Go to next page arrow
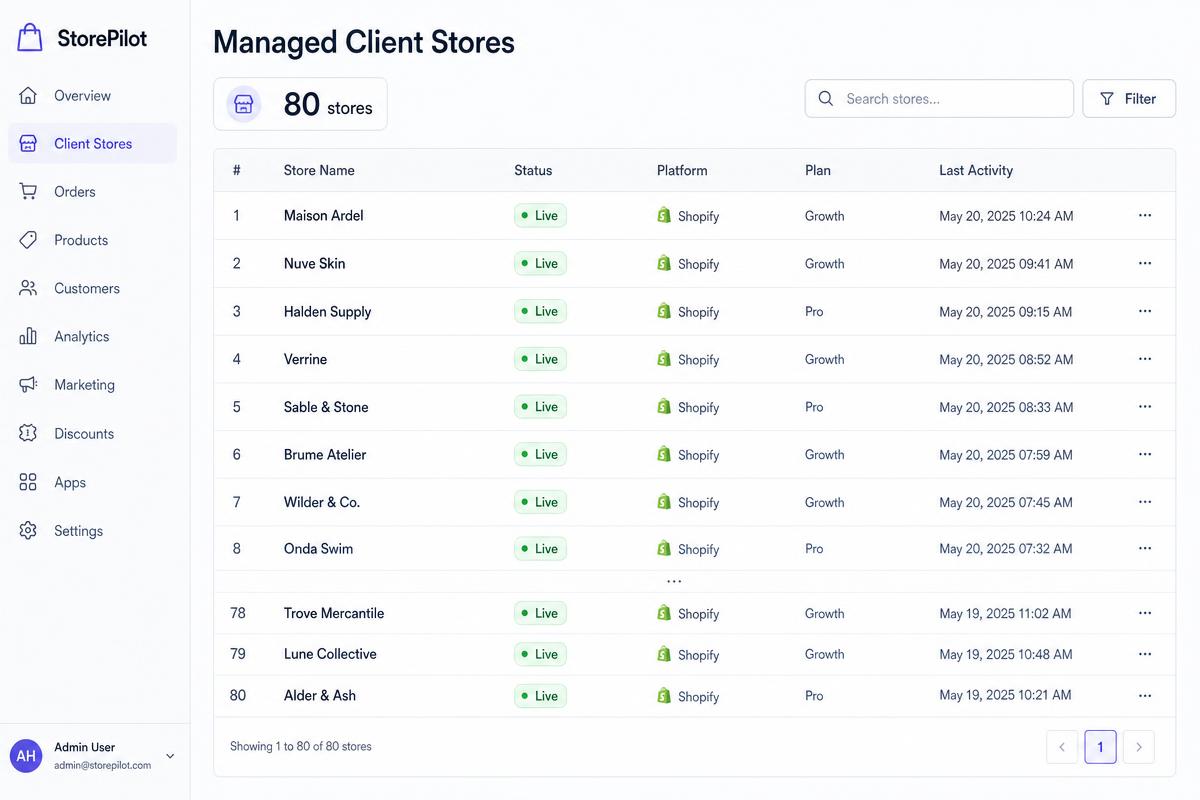The width and height of the screenshot is (1200, 800). coord(1139,747)
